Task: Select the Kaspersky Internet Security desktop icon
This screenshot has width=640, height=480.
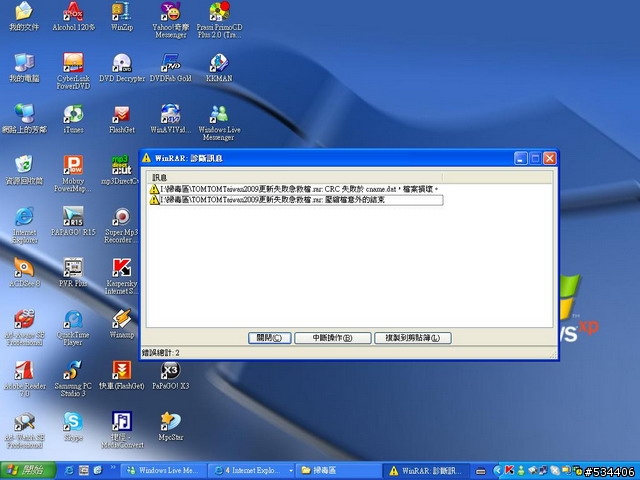Action: [122, 276]
